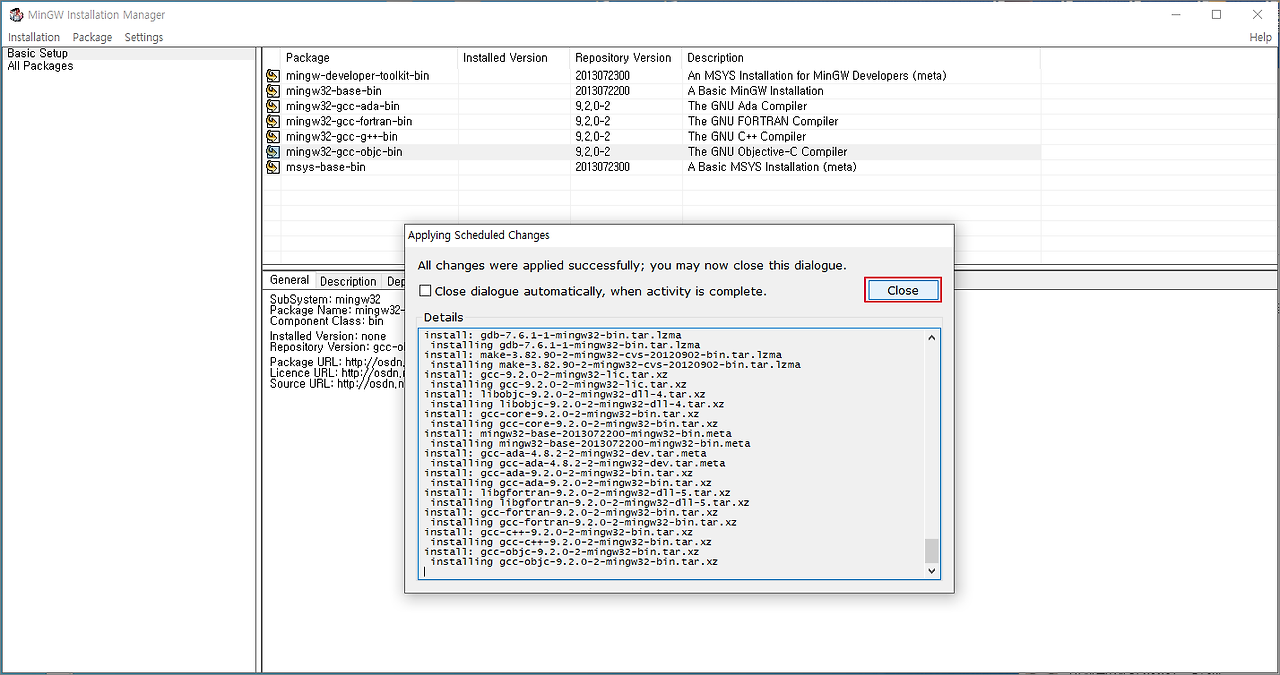Click 'The GNU C++ Compiler' description
Image resolution: width=1280 pixels, height=675 pixels.
coord(746,137)
